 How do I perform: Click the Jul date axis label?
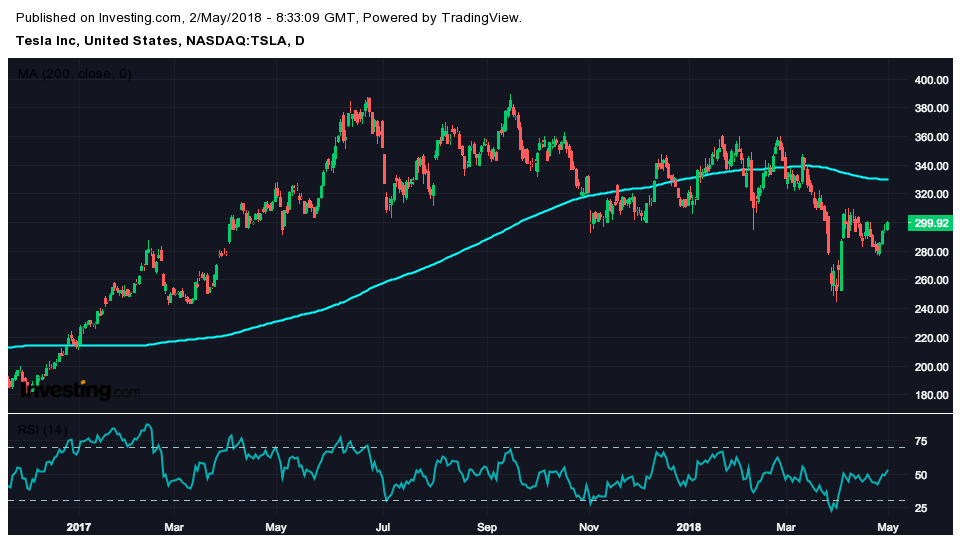pos(383,527)
